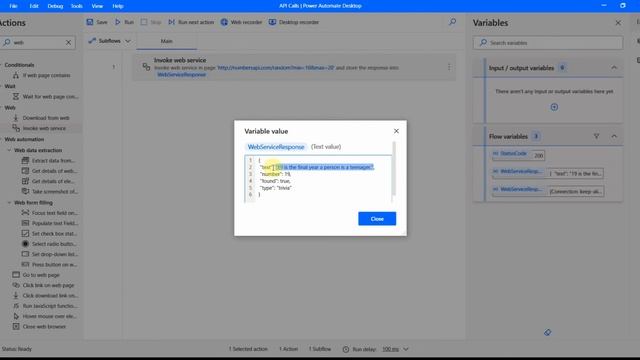Image resolution: width=640 pixels, height=360 pixels.
Task: Collapse the Web data extraction group
Action: (9, 150)
